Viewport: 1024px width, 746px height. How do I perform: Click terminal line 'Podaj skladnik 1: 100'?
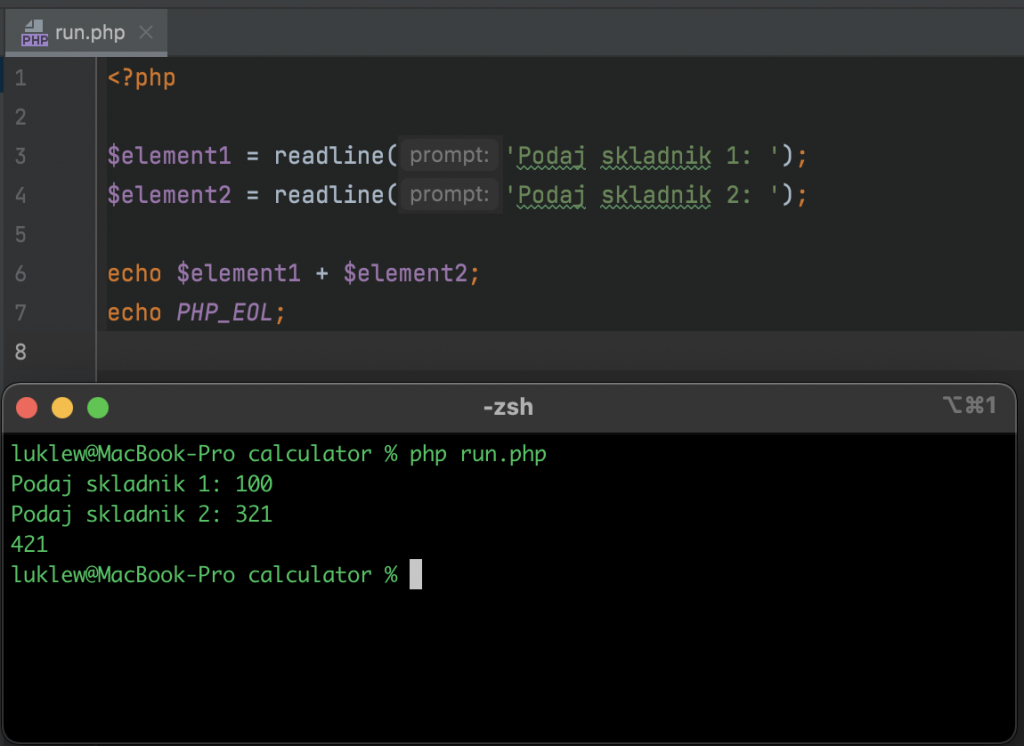(142, 484)
